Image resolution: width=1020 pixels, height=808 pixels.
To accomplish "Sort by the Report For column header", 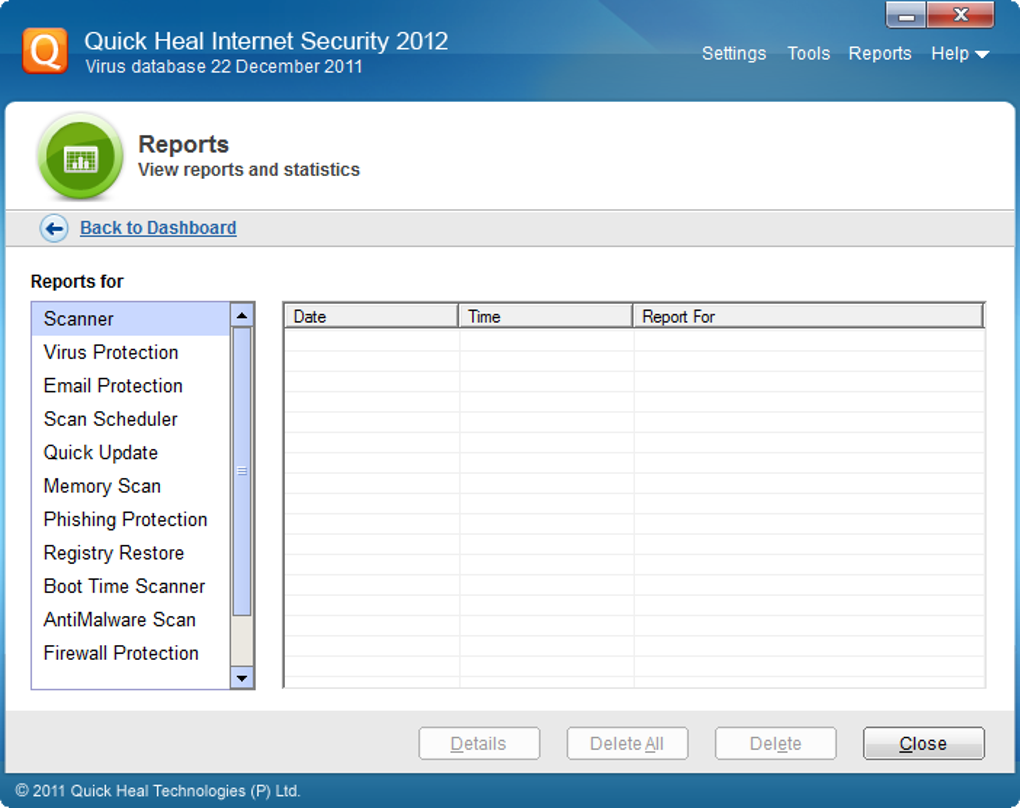I will point(808,316).
